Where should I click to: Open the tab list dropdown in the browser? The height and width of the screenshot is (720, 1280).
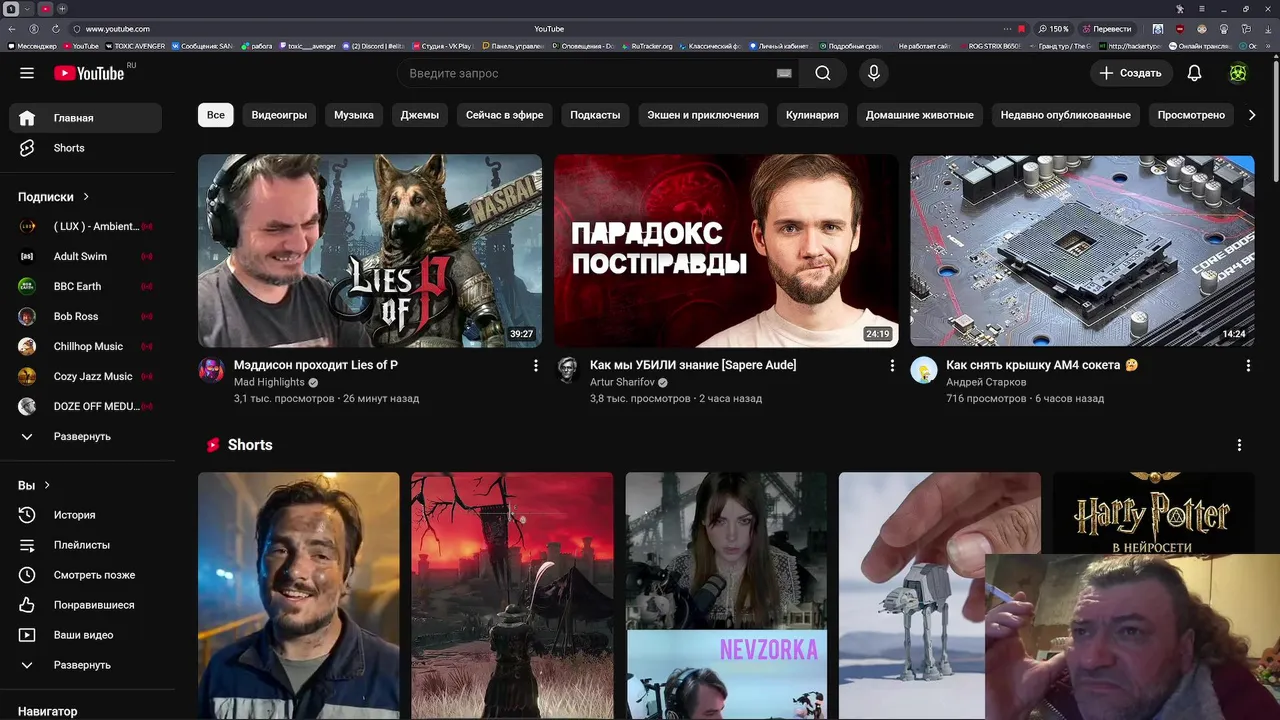point(28,9)
